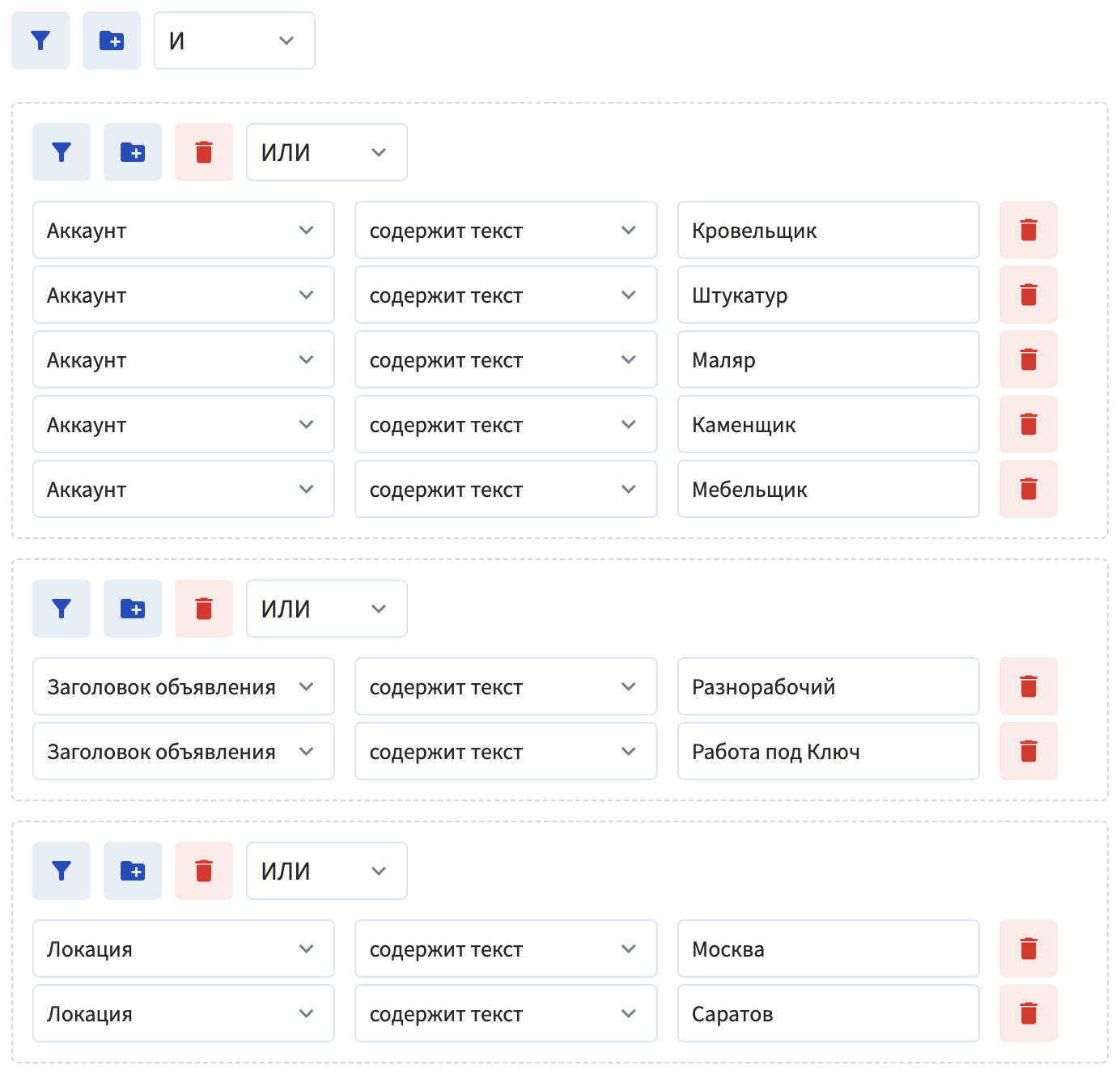Open the Заголовок объявления dropdown for Работа под Ключ
1120x1078 pixels.
click(183, 751)
